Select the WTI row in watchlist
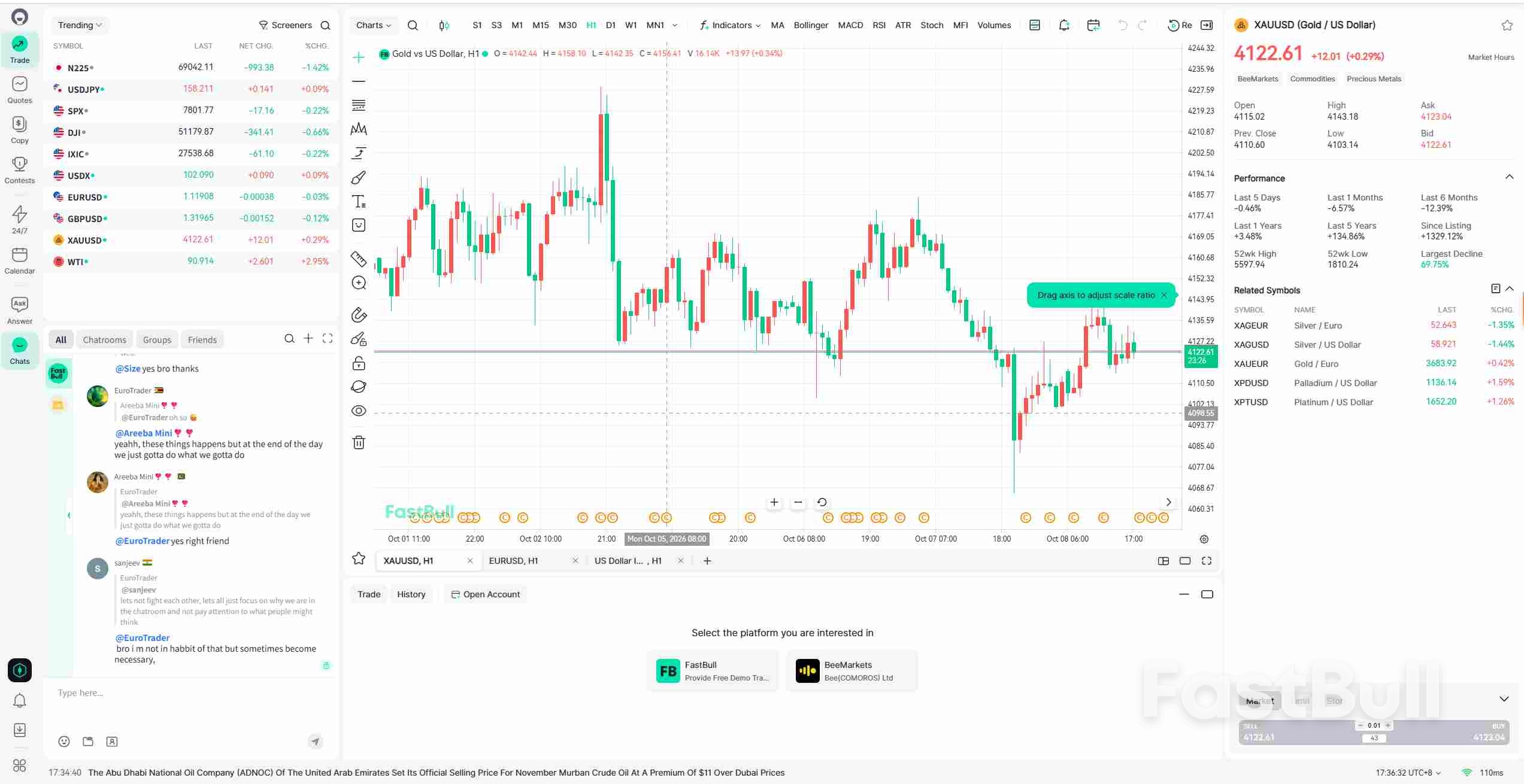Viewport: 1524px width, 784px height. [x=190, y=262]
